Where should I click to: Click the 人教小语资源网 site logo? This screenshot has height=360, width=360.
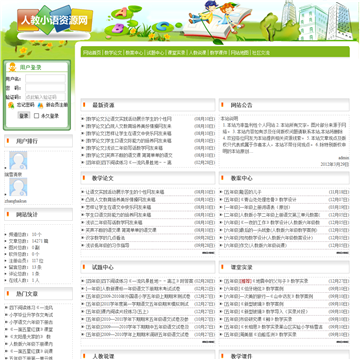[x=55, y=20]
